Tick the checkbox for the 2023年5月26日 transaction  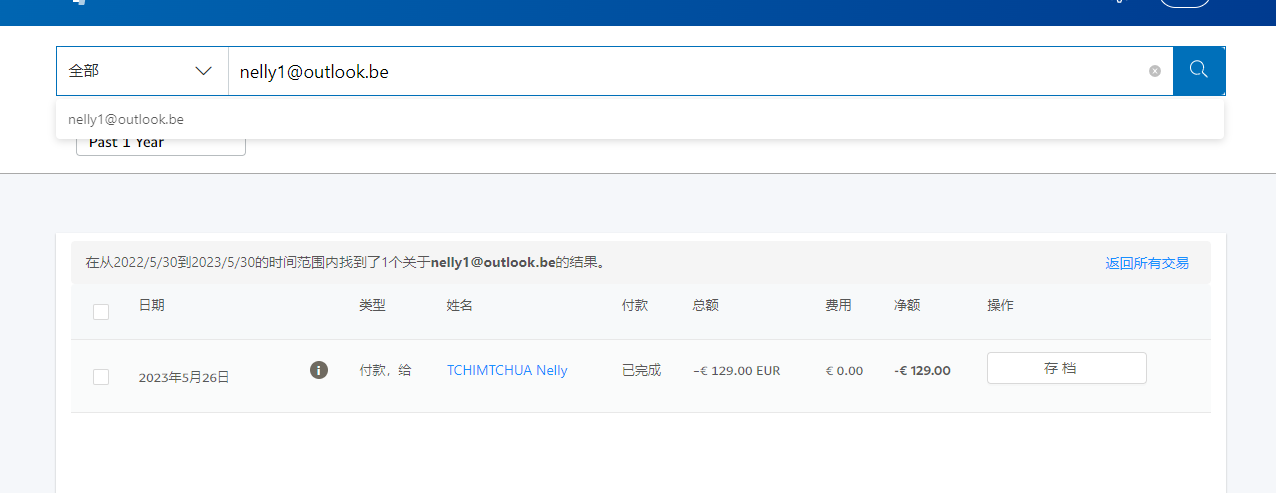click(x=101, y=377)
